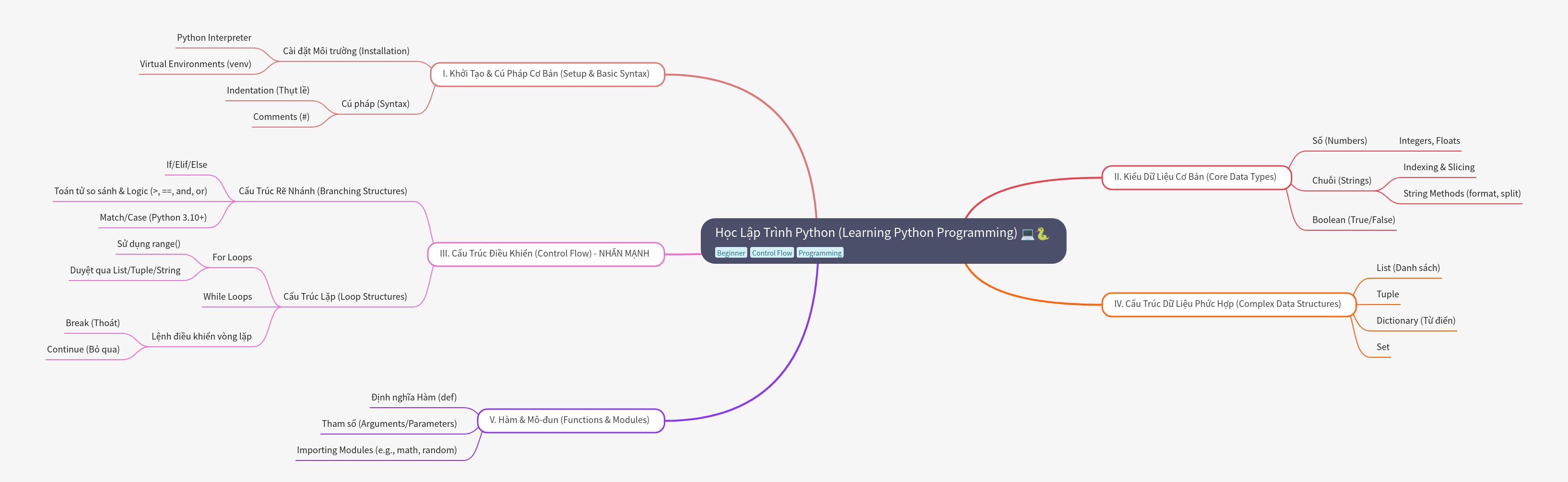This screenshot has width=1568, height=482.
Task: Select the 'Python Interpreter' leaf node
Action: pos(213,38)
